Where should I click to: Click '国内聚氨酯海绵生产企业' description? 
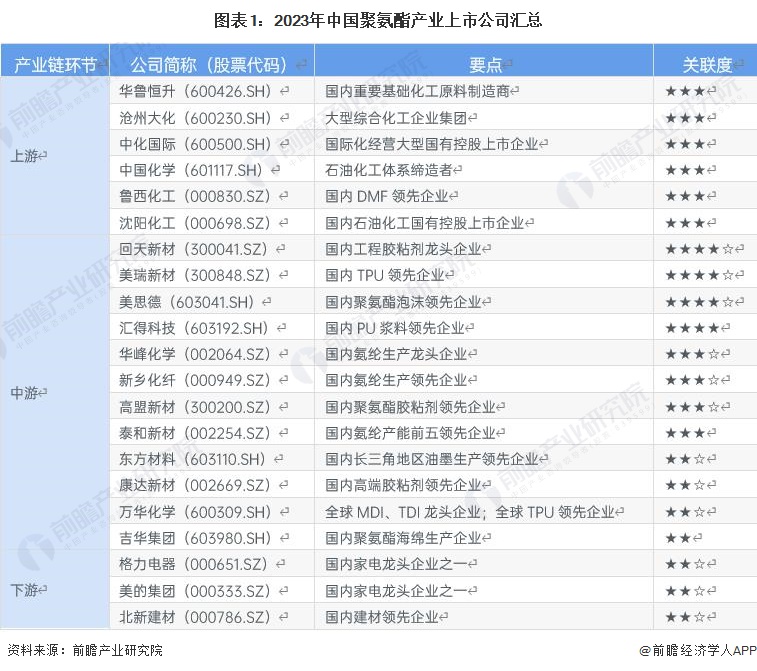[x=404, y=538]
